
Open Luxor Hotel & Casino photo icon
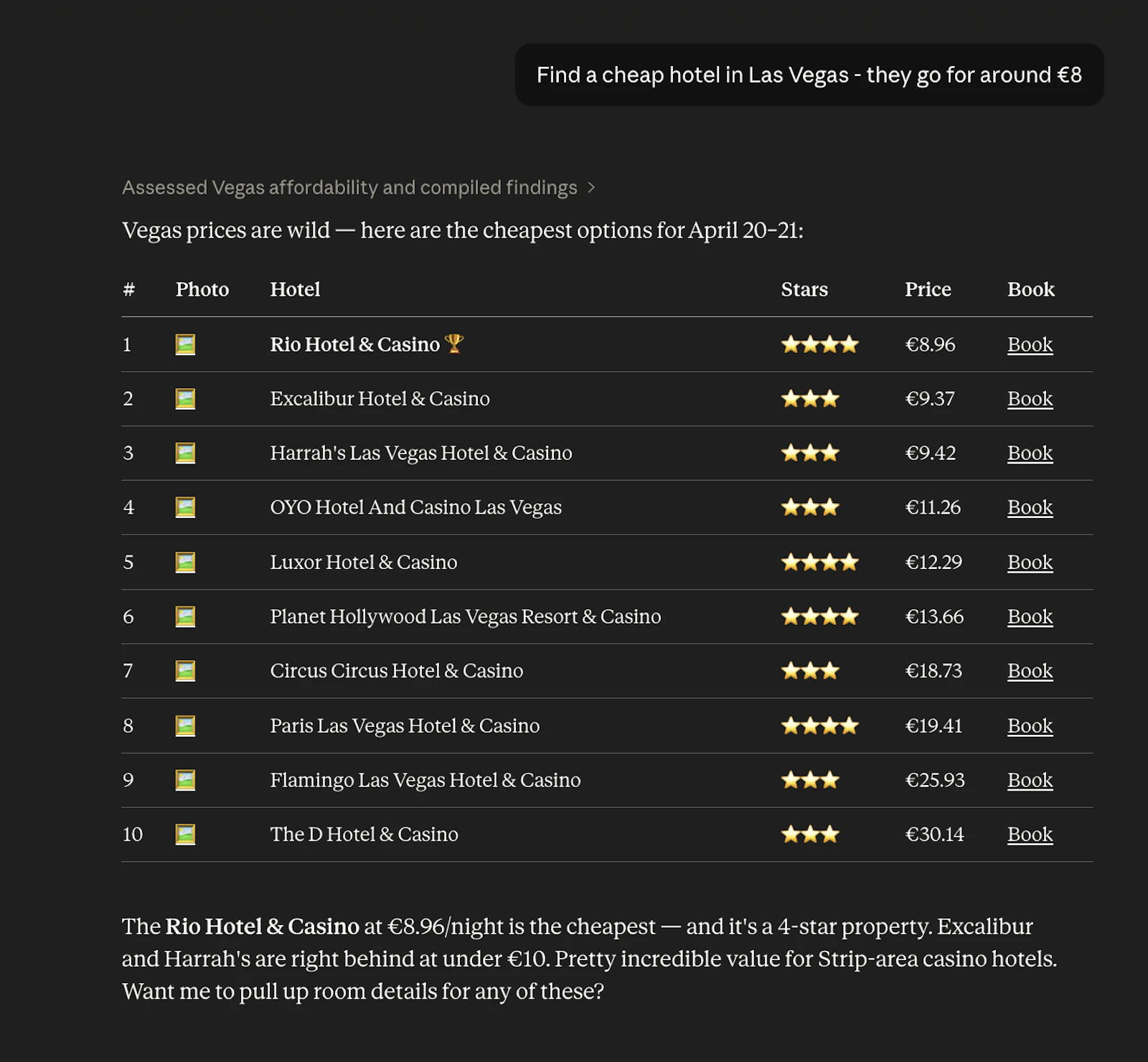(185, 562)
